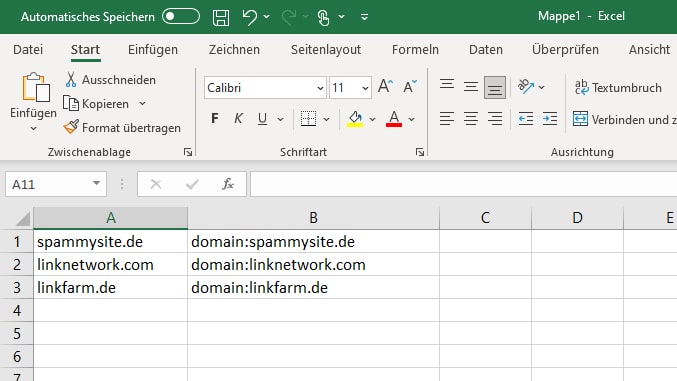Select column B header
Screen dimensions: 677x381
coord(313,218)
